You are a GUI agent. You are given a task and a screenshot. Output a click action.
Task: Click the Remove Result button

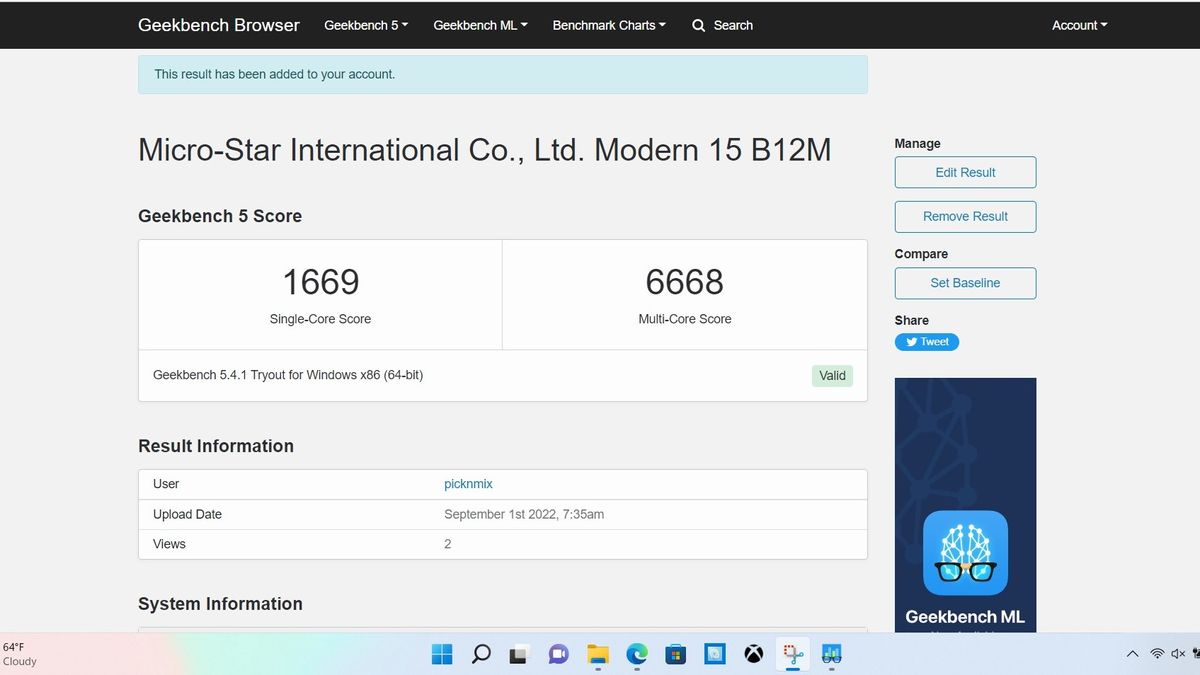point(965,216)
